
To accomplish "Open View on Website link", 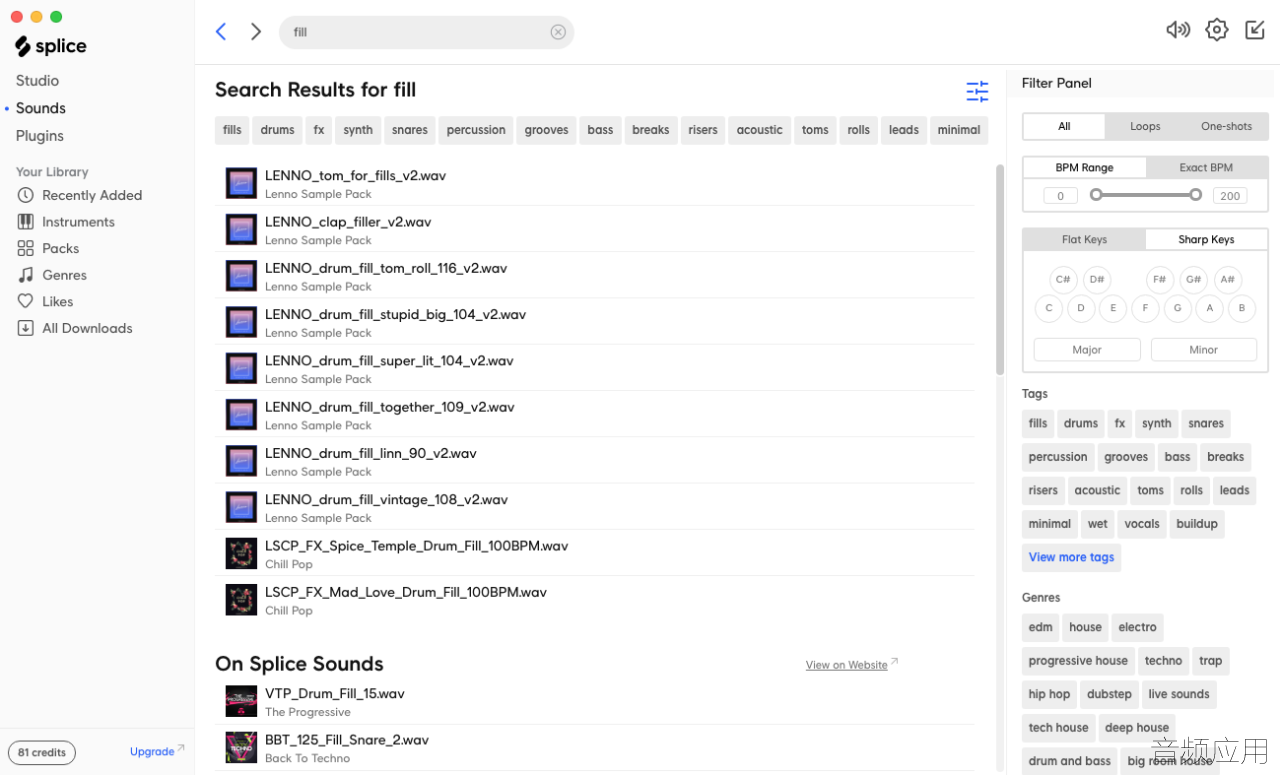I will 847,665.
